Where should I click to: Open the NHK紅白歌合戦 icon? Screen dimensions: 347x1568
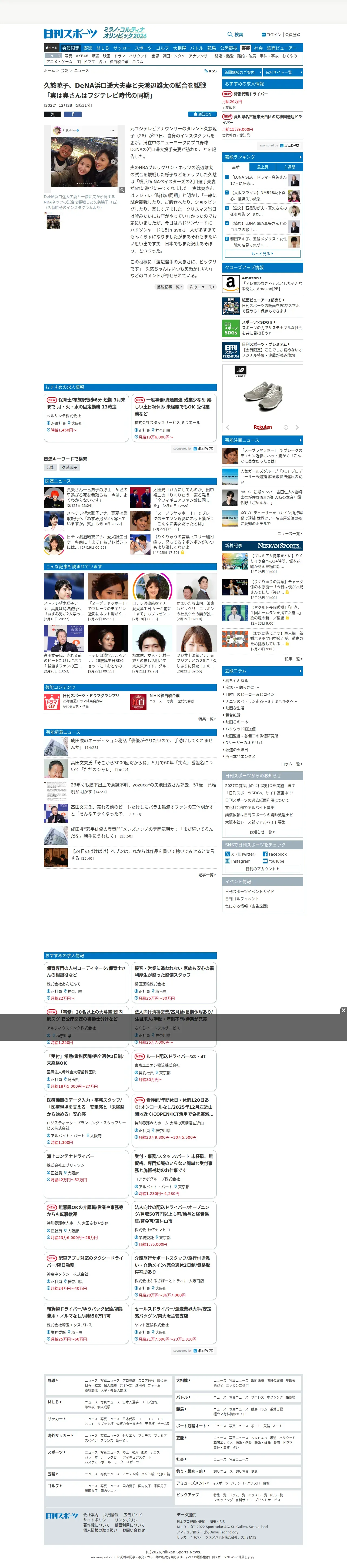pos(138,702)
